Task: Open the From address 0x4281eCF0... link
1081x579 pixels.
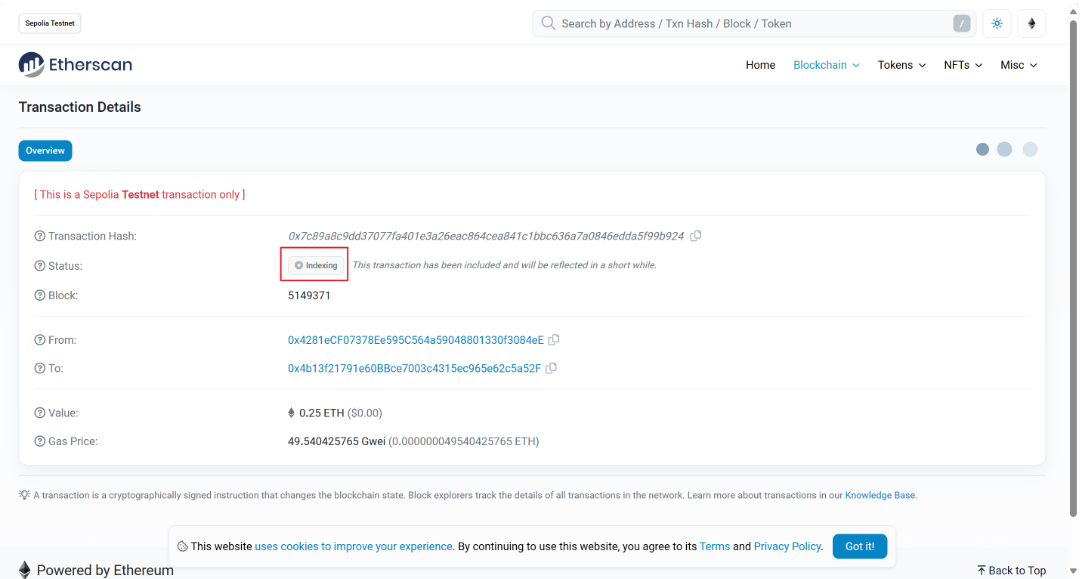Action: pyautogui.click(x=416, y=340)
